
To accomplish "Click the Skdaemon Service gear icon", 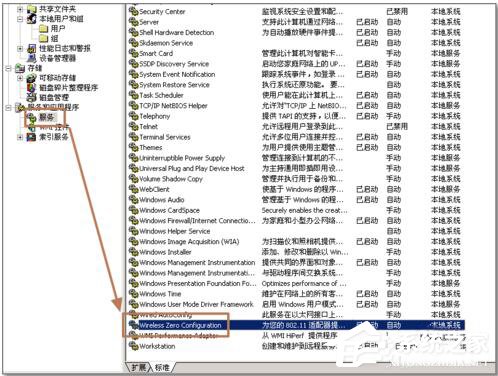I will point(133,42).
